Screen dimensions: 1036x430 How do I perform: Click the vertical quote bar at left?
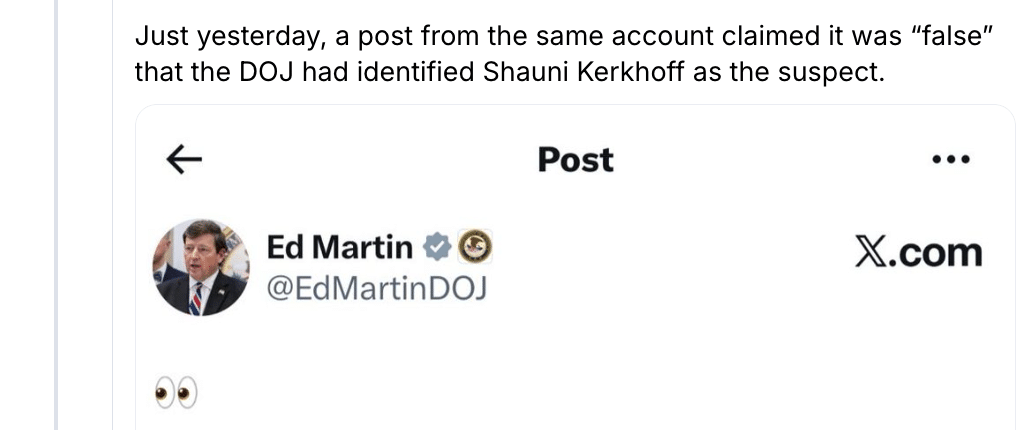point(58,215)
